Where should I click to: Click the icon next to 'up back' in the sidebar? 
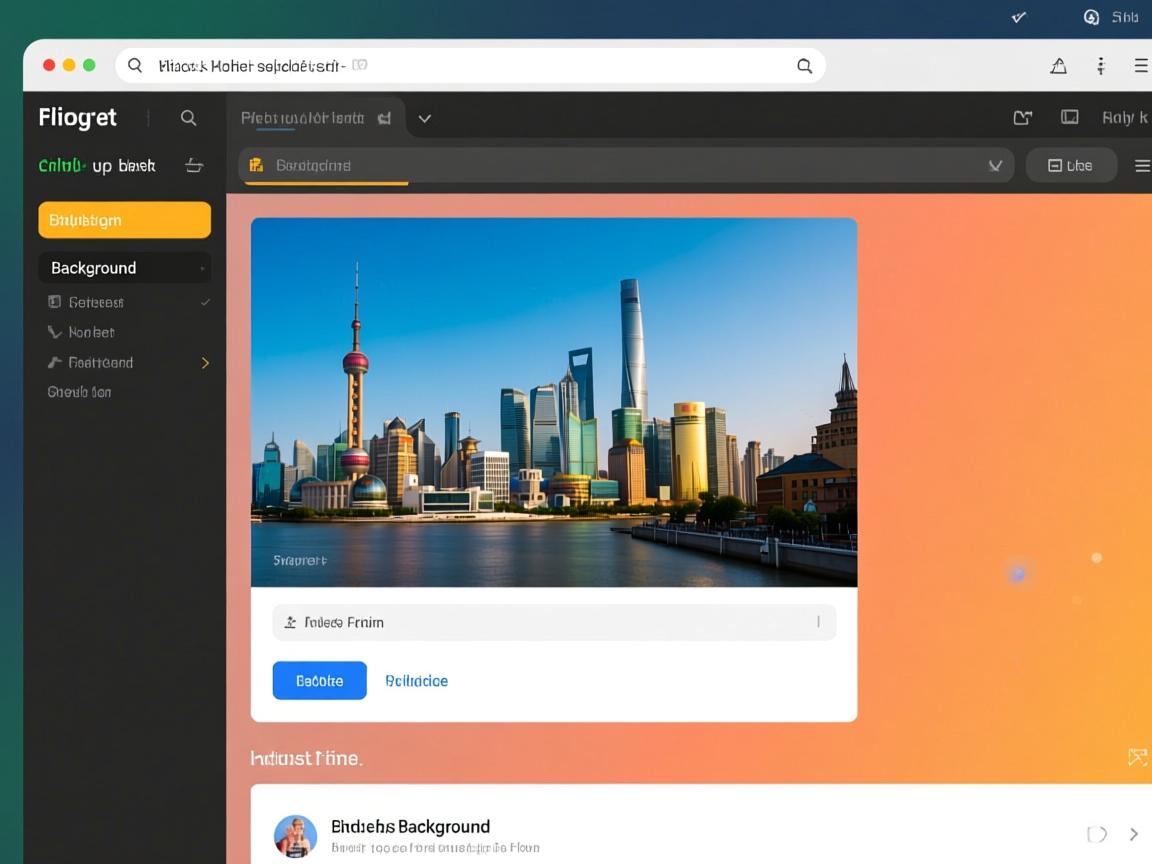point(194,166)
